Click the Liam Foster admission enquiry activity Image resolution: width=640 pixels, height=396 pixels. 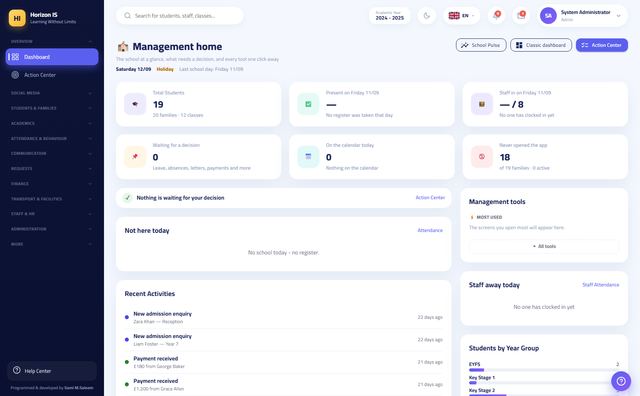coord(284,340)
